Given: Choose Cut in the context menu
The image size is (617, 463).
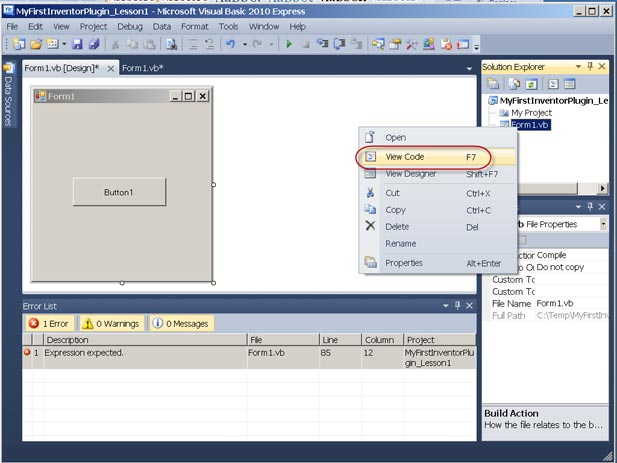Looking at the screenshot, I should point(437,193).
